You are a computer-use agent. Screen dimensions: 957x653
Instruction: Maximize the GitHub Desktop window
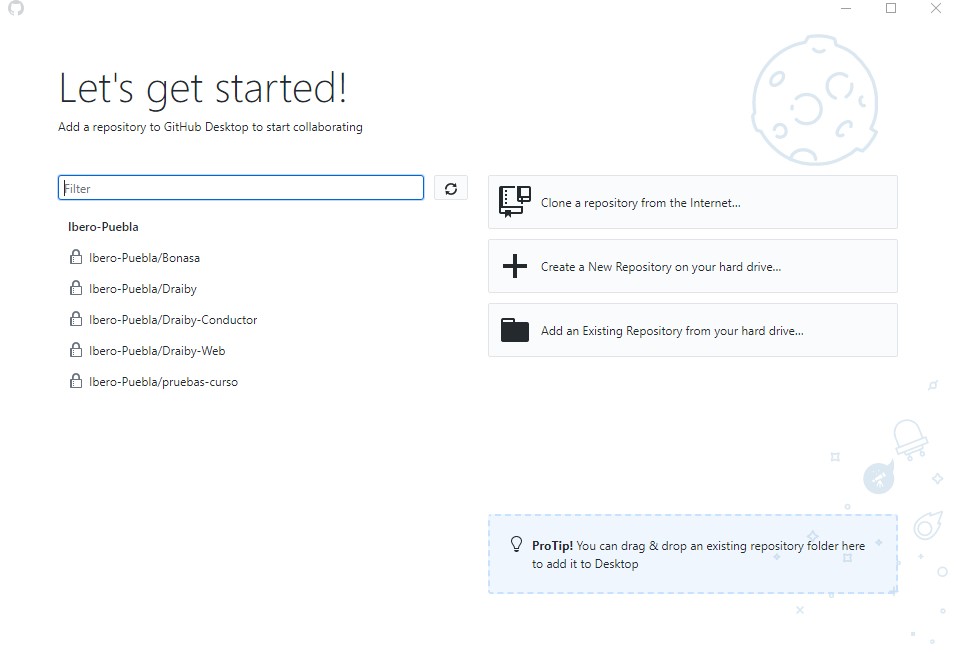891,9
